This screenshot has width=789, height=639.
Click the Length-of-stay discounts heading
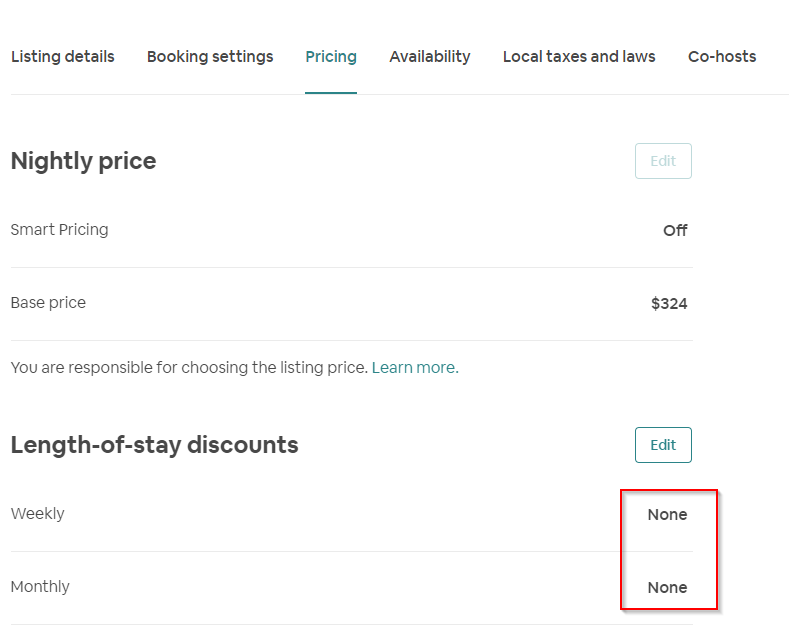154,445
